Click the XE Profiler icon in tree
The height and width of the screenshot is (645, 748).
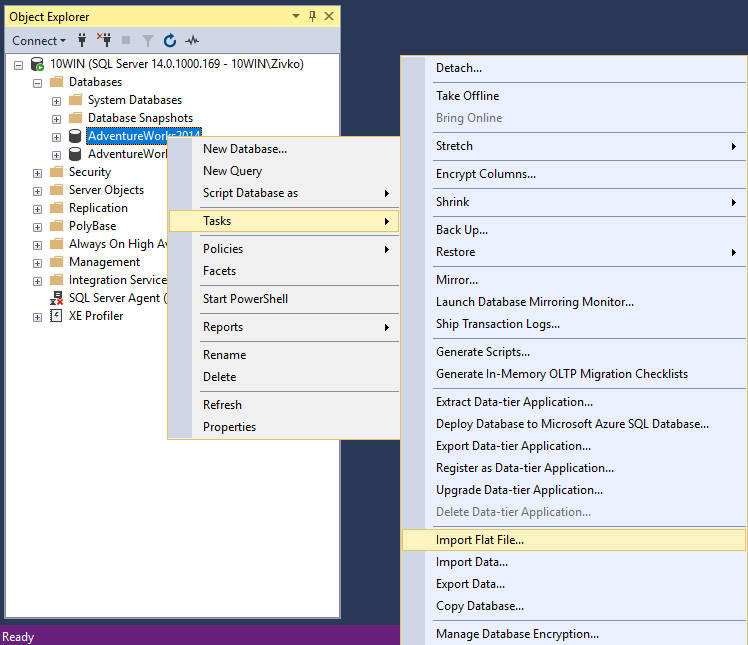(x=57, y=316)
